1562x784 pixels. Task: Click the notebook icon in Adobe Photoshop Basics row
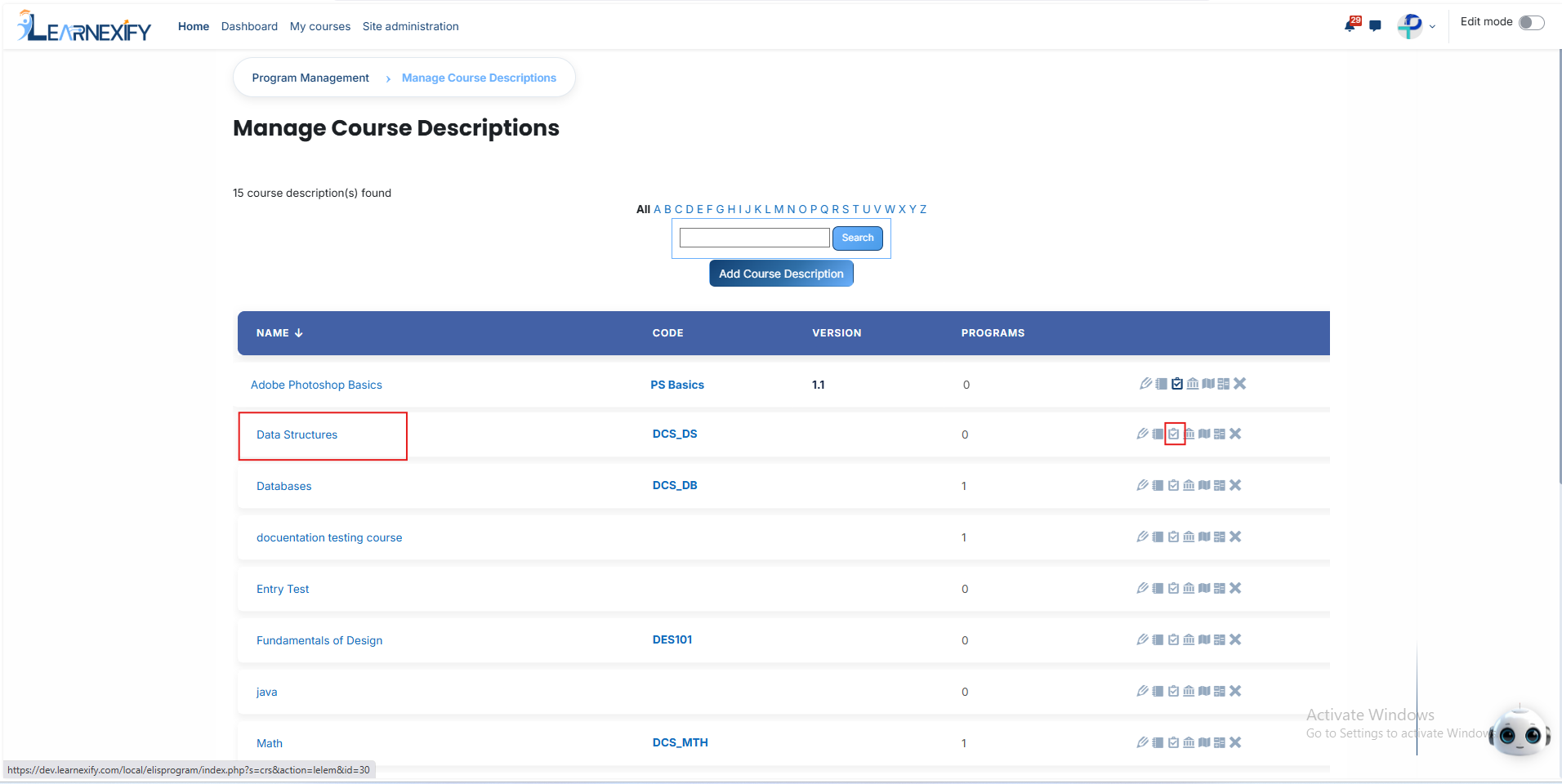click(x=1162, y=384)
